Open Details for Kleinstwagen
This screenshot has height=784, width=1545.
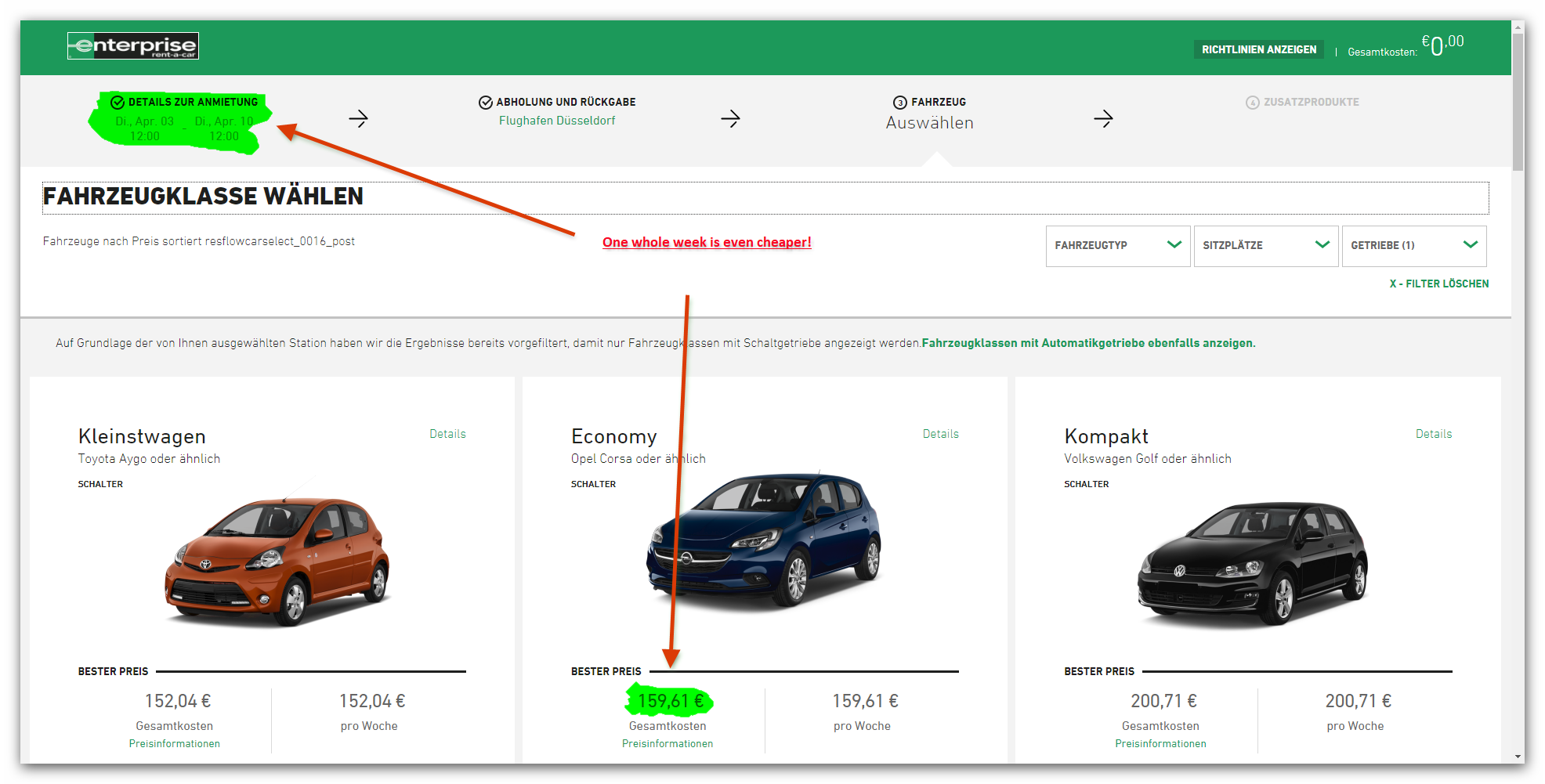coord(447,434)
